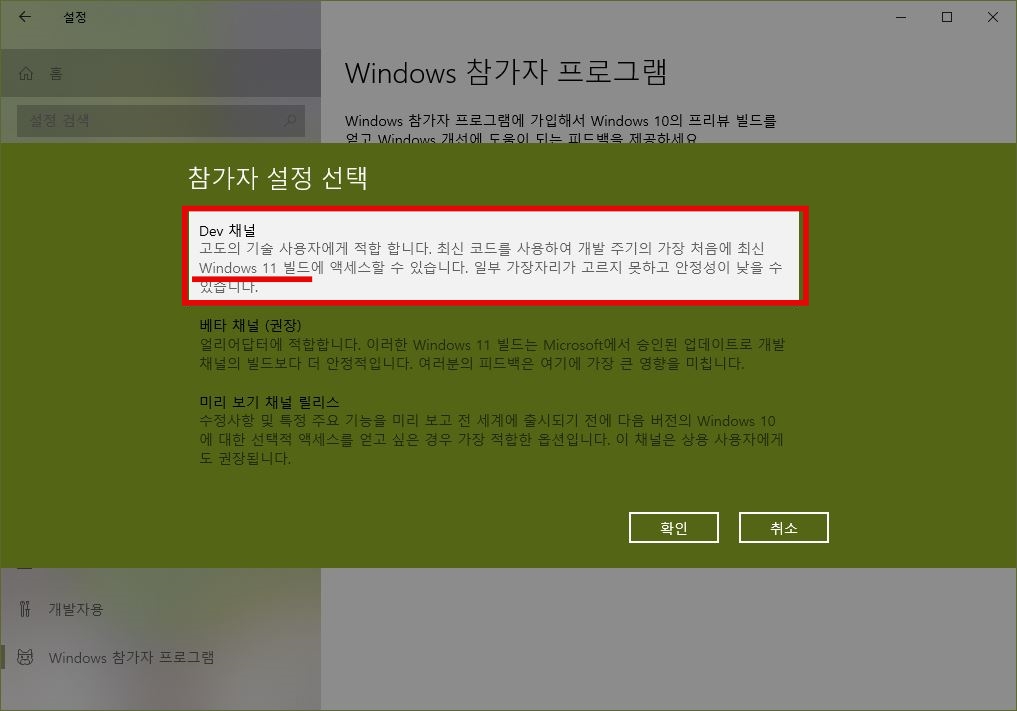Click the search magnifier icon
This screenshot has width=1017, height=711.
point(290,121)
